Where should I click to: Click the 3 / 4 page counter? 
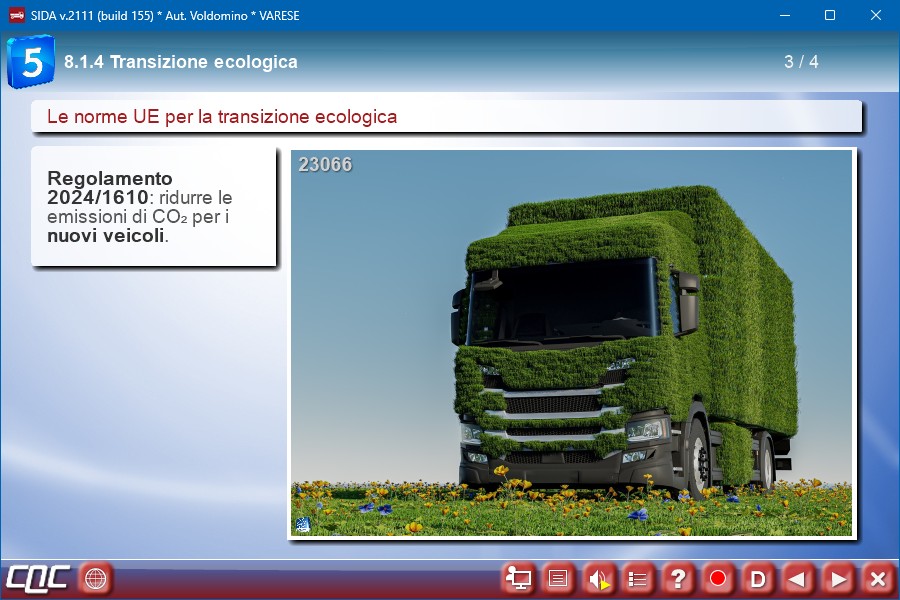coord(801,62)
